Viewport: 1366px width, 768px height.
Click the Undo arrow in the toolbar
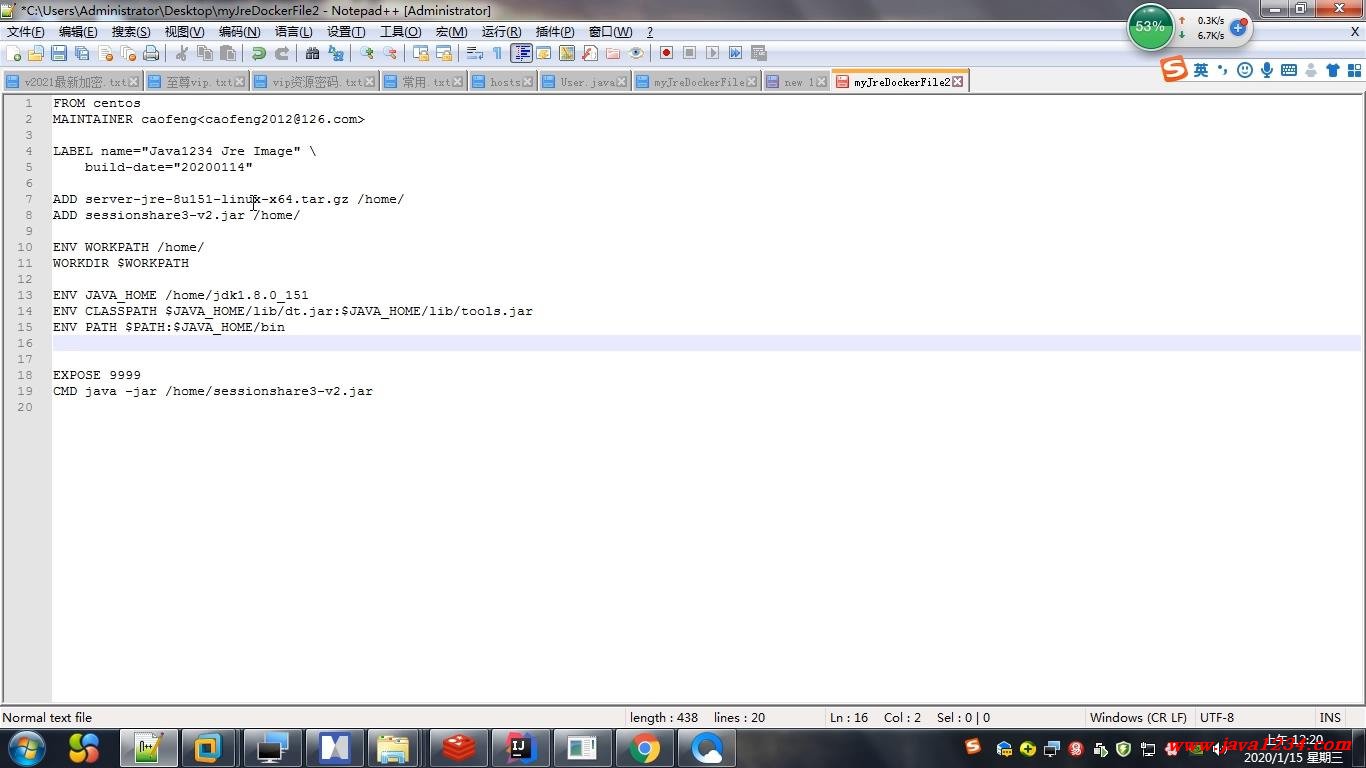coord(259,53)
